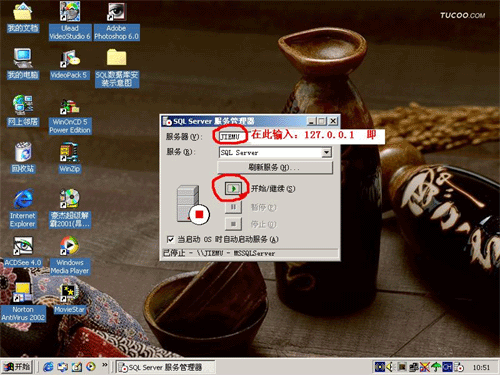Select the Adobe Photoshop 6.0 desktop shortcut
This screenshot has height=375, width=500.
click(116, 21)
